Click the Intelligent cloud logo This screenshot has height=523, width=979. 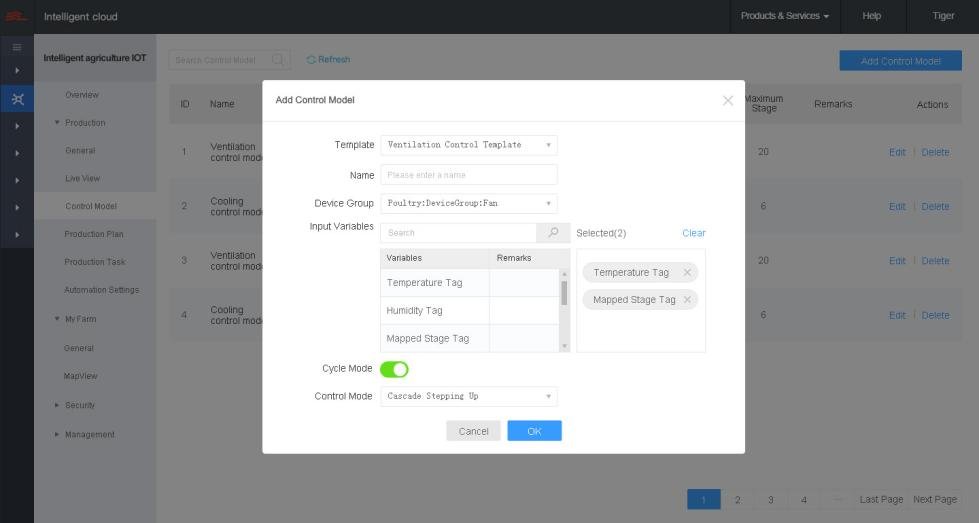point(16,16)
